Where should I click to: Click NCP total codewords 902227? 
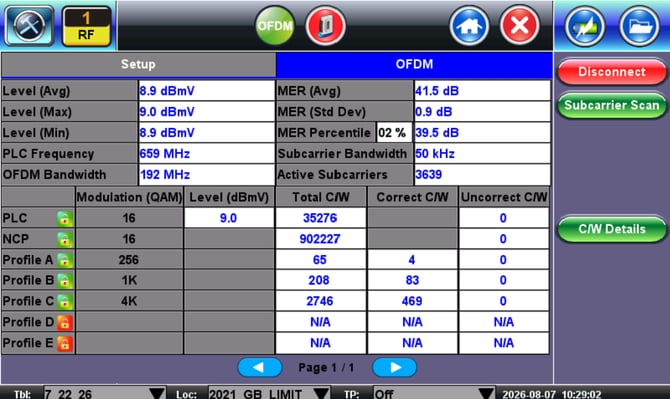pos(320,239)
